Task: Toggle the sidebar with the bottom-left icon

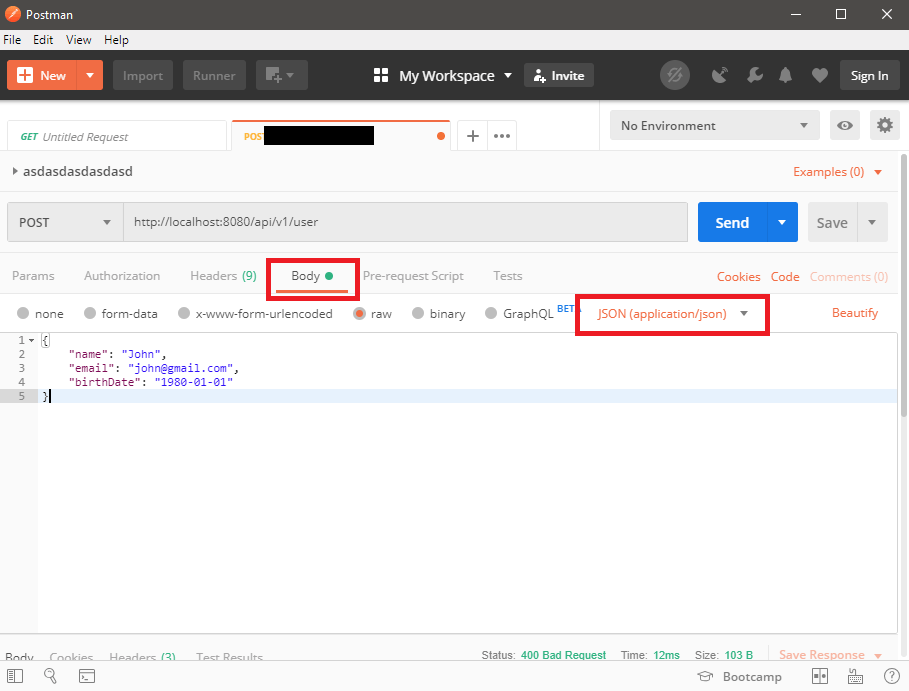Action: [x=15, y=676]
